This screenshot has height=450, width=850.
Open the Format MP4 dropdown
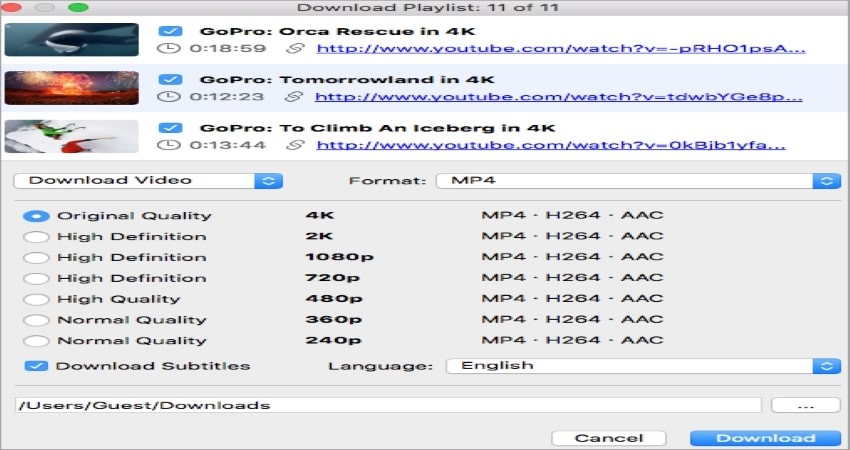(x=639, y=181)
